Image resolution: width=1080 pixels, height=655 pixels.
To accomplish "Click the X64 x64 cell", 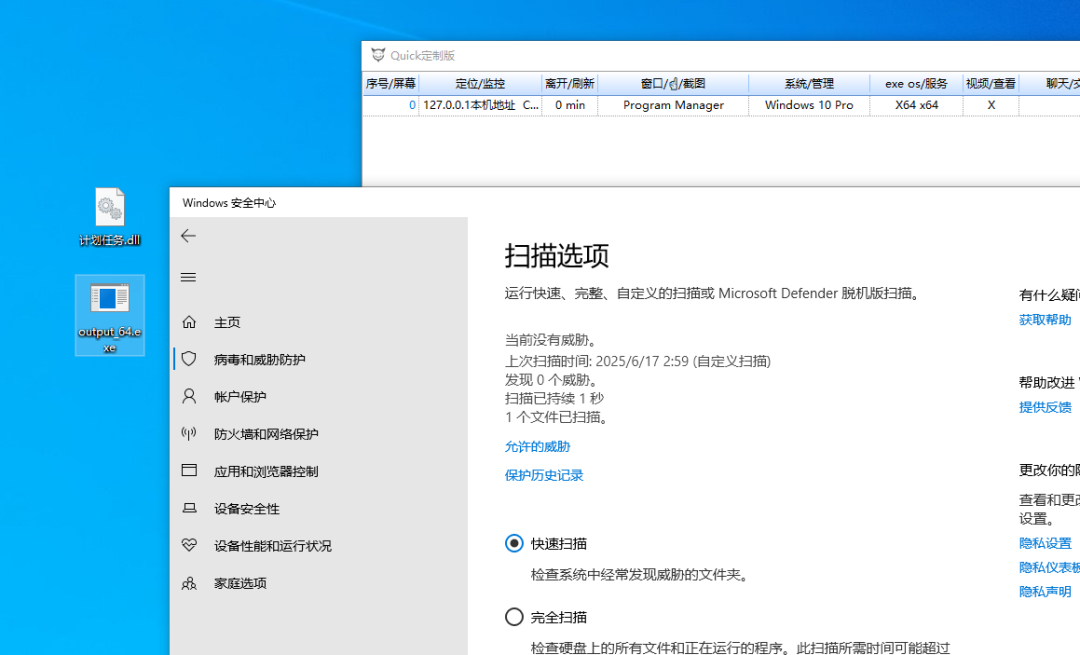I will 916,105.
